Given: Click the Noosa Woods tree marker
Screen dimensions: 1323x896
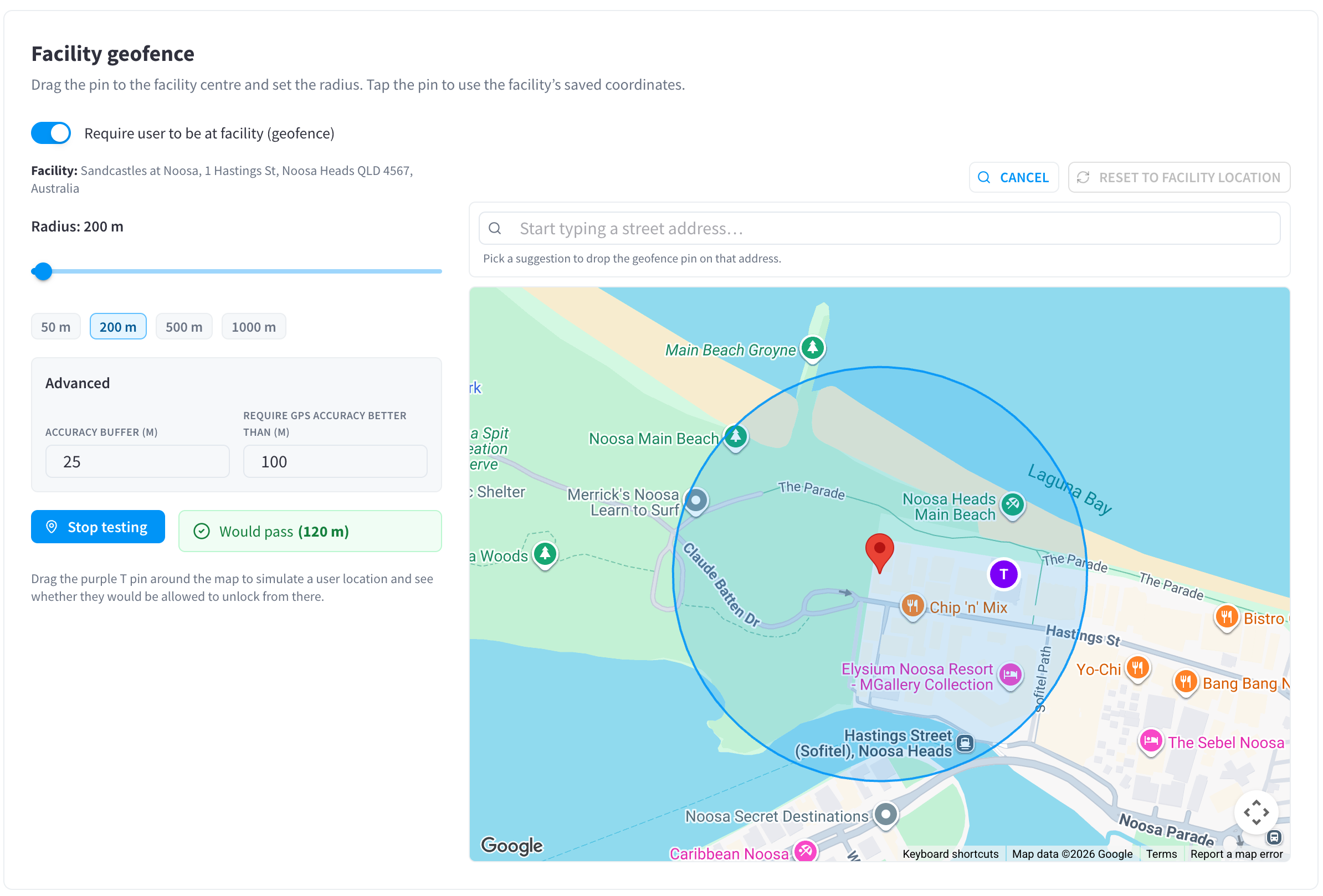Looking at the screenshot, I should tap(545, 555).
